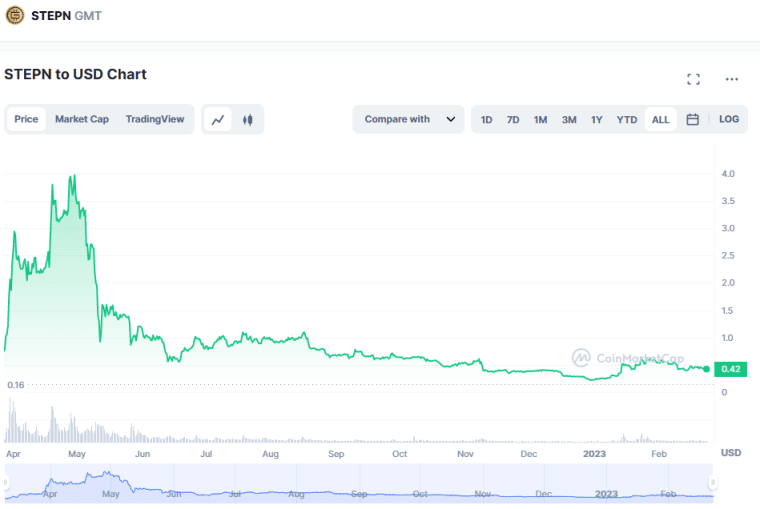This screenshot has height=509, width=760.
Task: Select the Price tab
Action: point(26,119)
